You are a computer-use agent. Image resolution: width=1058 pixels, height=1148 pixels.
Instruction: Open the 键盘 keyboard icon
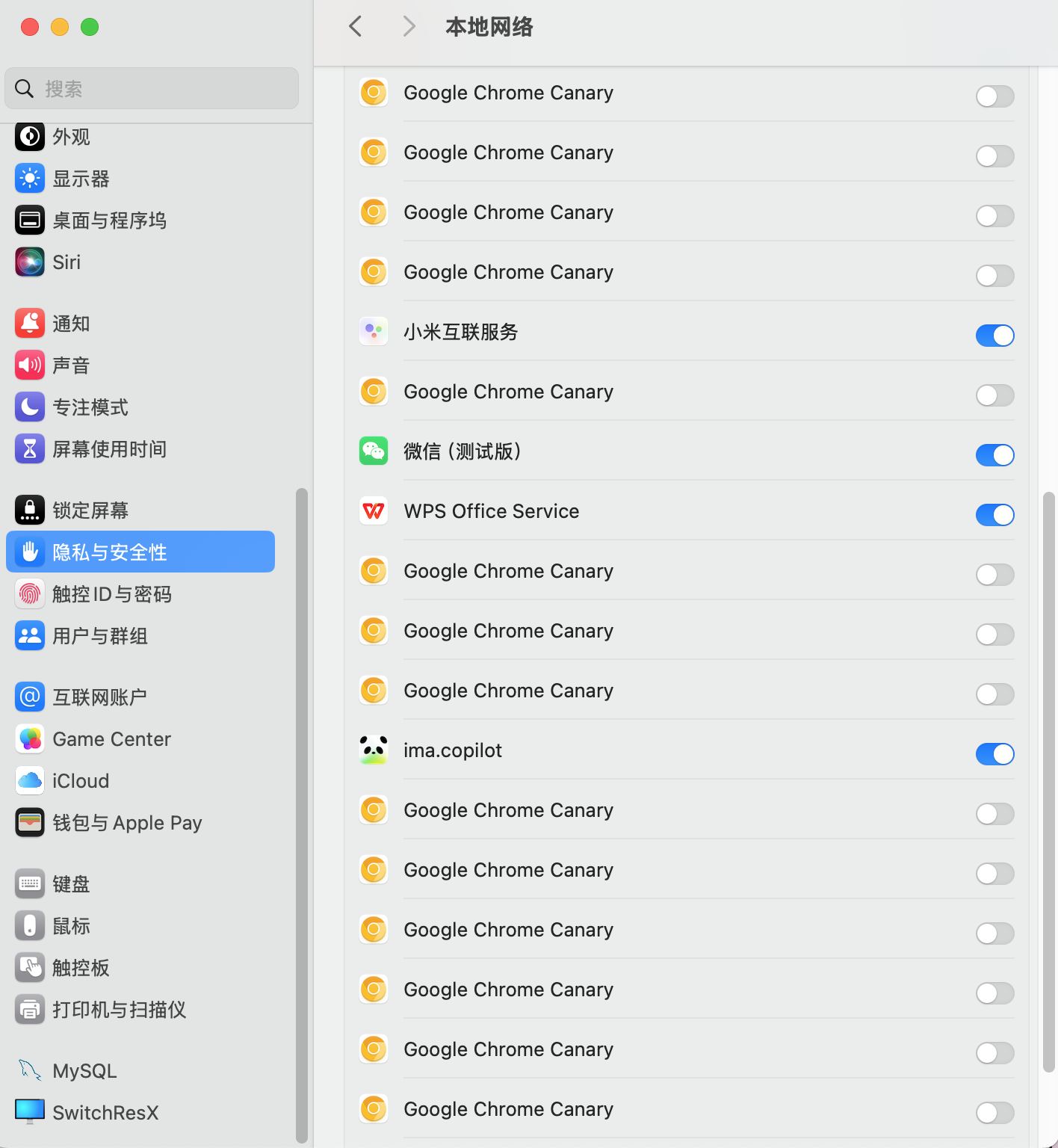(x=30, y=884)
